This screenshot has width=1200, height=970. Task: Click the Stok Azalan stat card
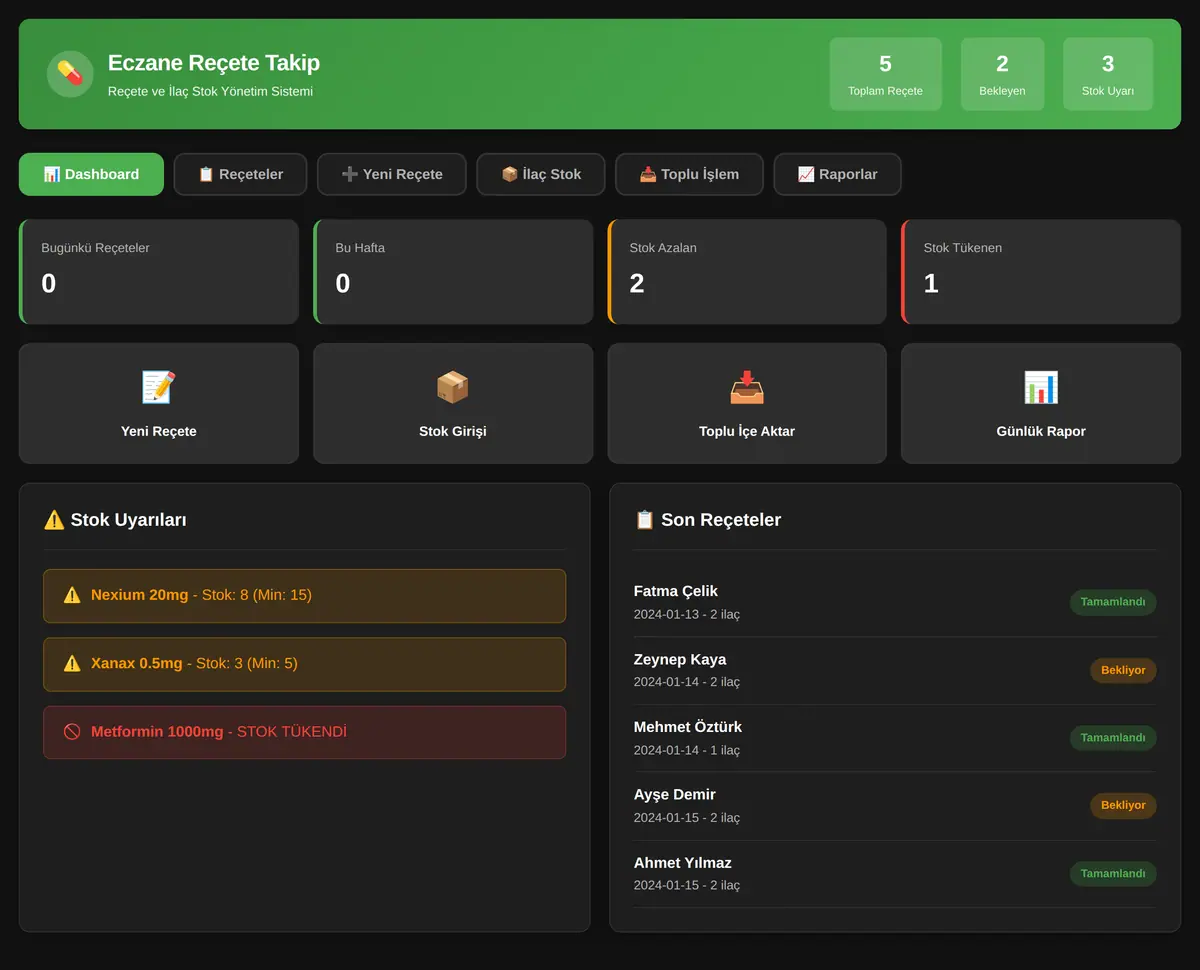coord(747,272)
